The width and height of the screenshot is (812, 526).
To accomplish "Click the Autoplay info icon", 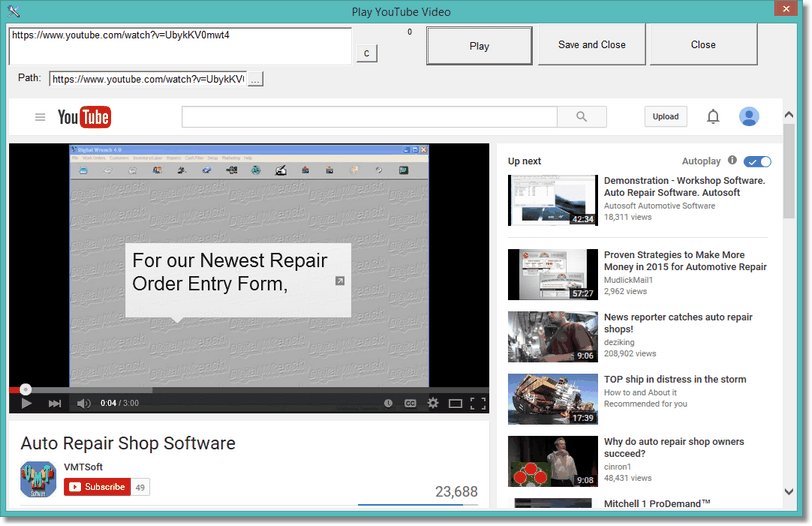I will [732, 160].
